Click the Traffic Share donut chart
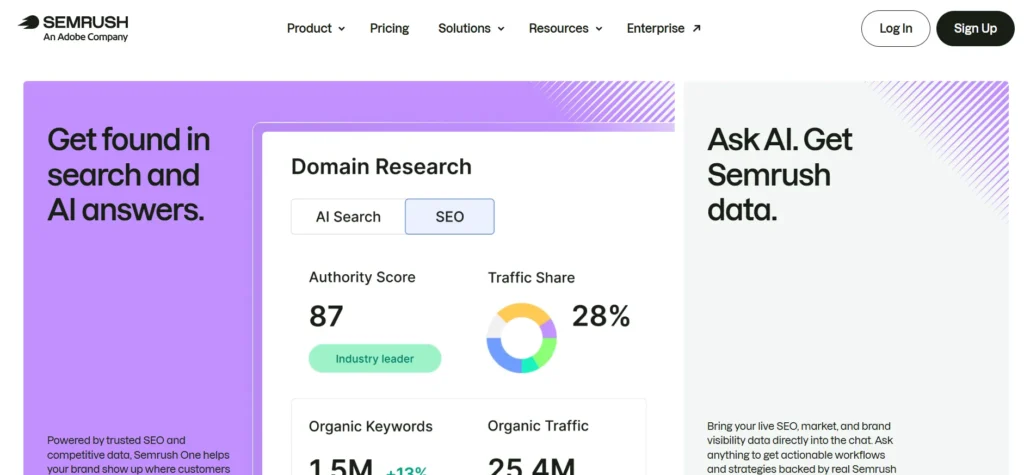 pos(521,338)
